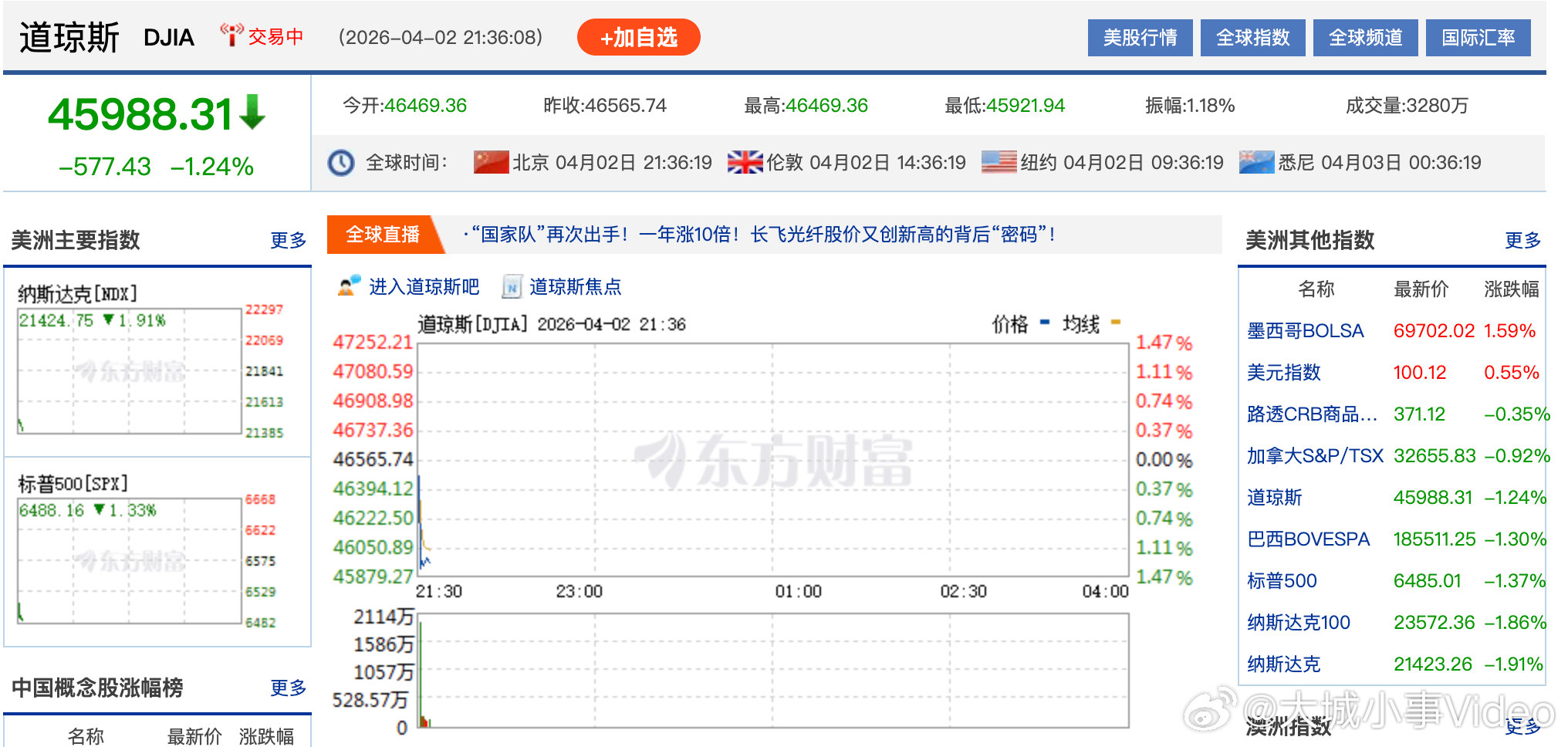Screen dimensions: 1568x747
Task: Open 加拿大S&P/TSX index
Action: tap(1315, 456)
